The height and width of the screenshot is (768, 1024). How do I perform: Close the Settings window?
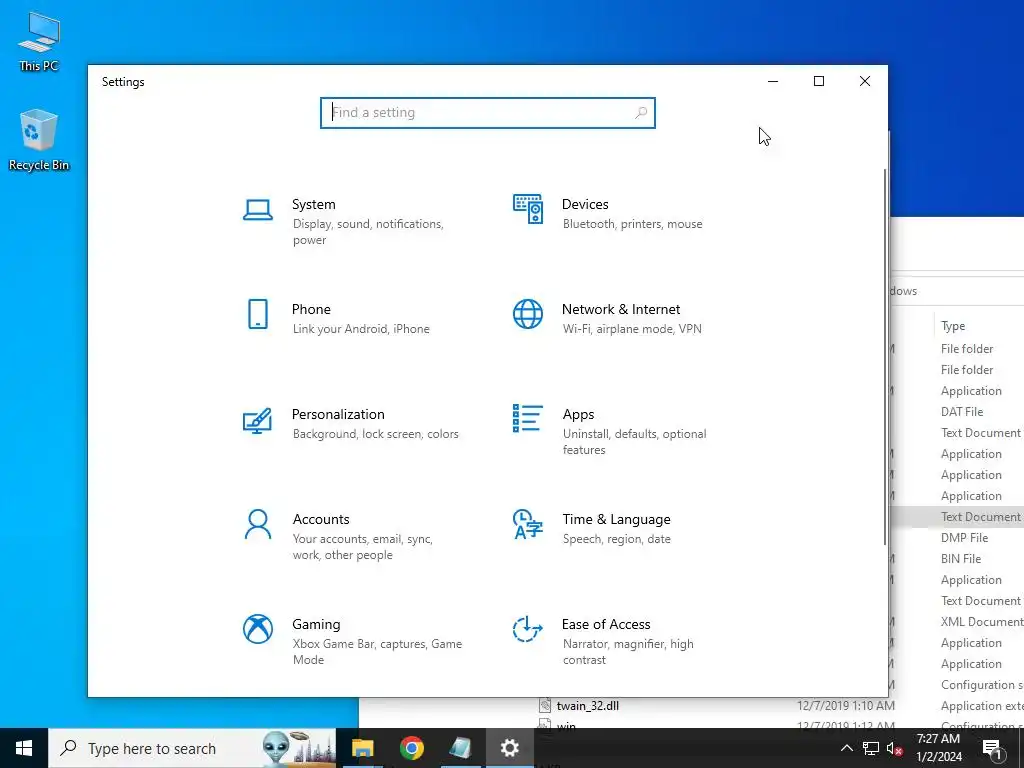865,81
